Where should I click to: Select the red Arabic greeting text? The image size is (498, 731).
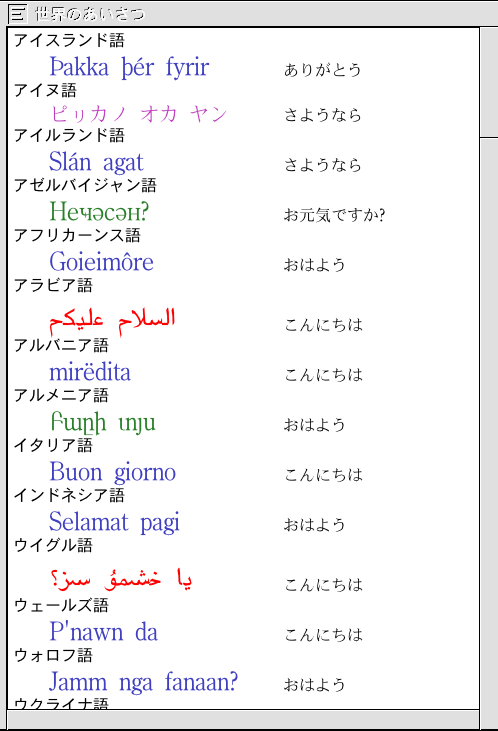click(x=112, y=322)
